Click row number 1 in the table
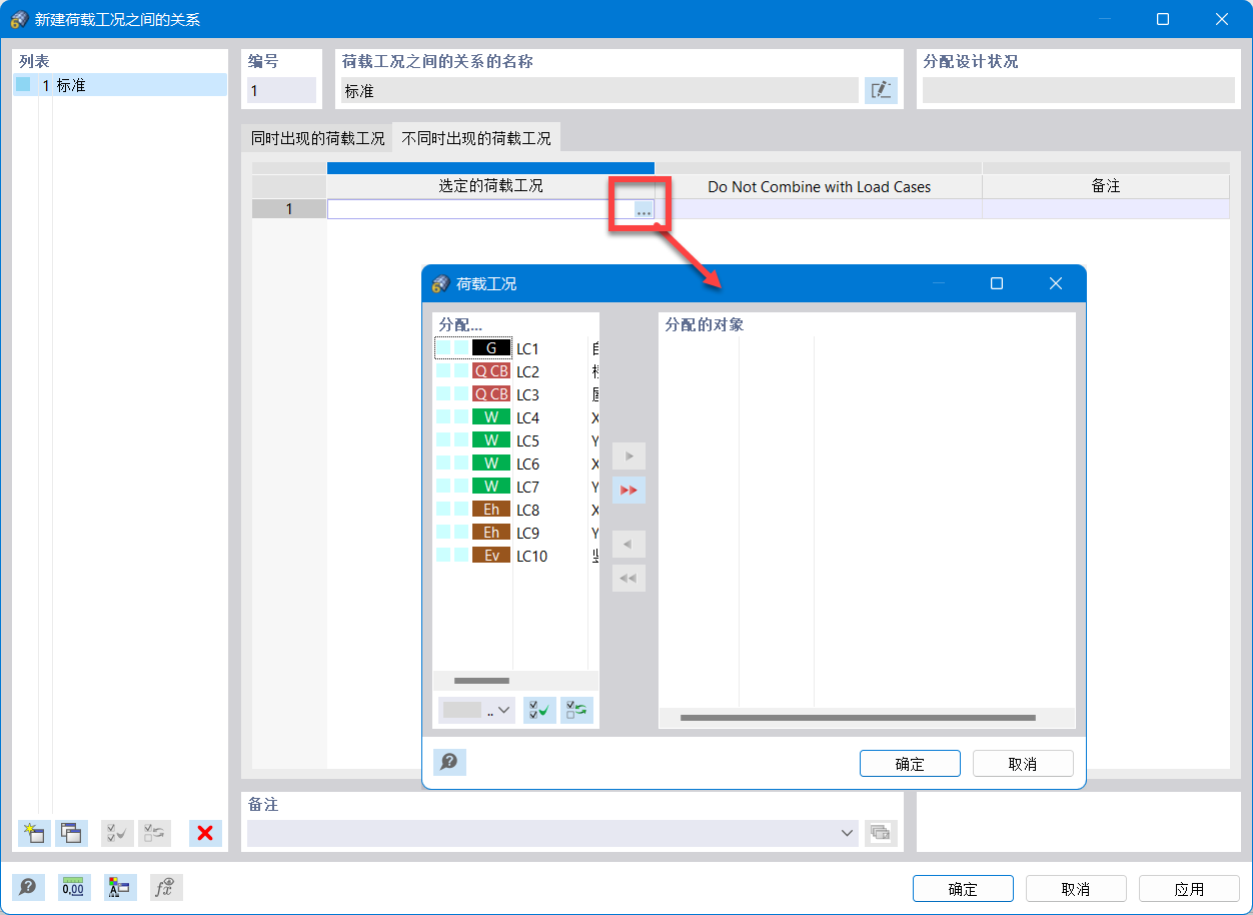The image size is (1253, 915). click(x=289, y=209)
